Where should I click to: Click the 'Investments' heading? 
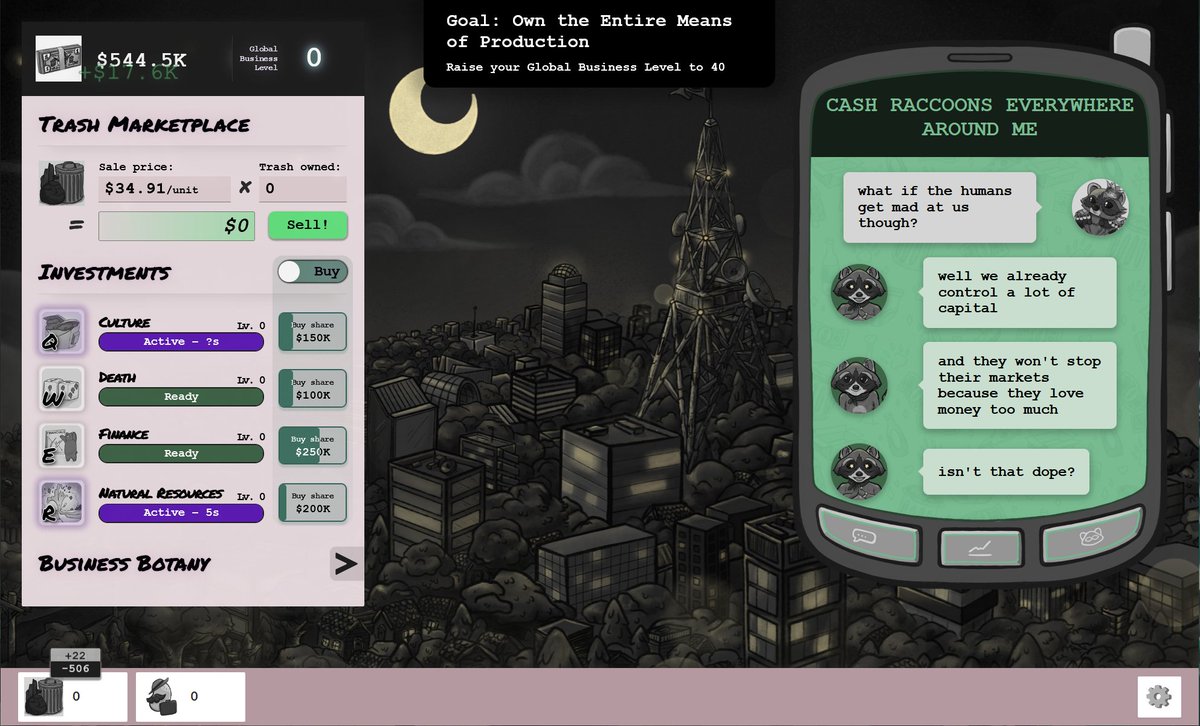104,273
